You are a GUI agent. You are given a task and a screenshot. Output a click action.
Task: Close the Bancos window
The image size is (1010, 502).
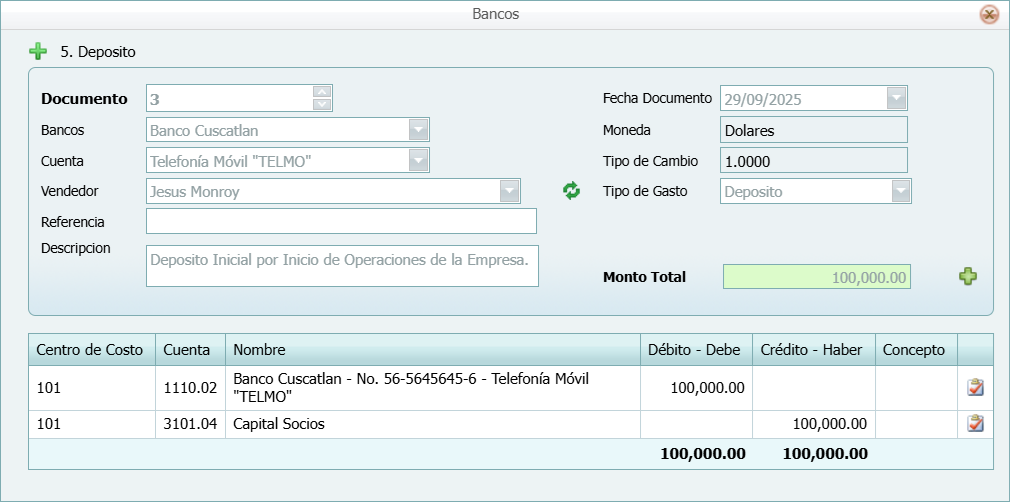[989, 14]
